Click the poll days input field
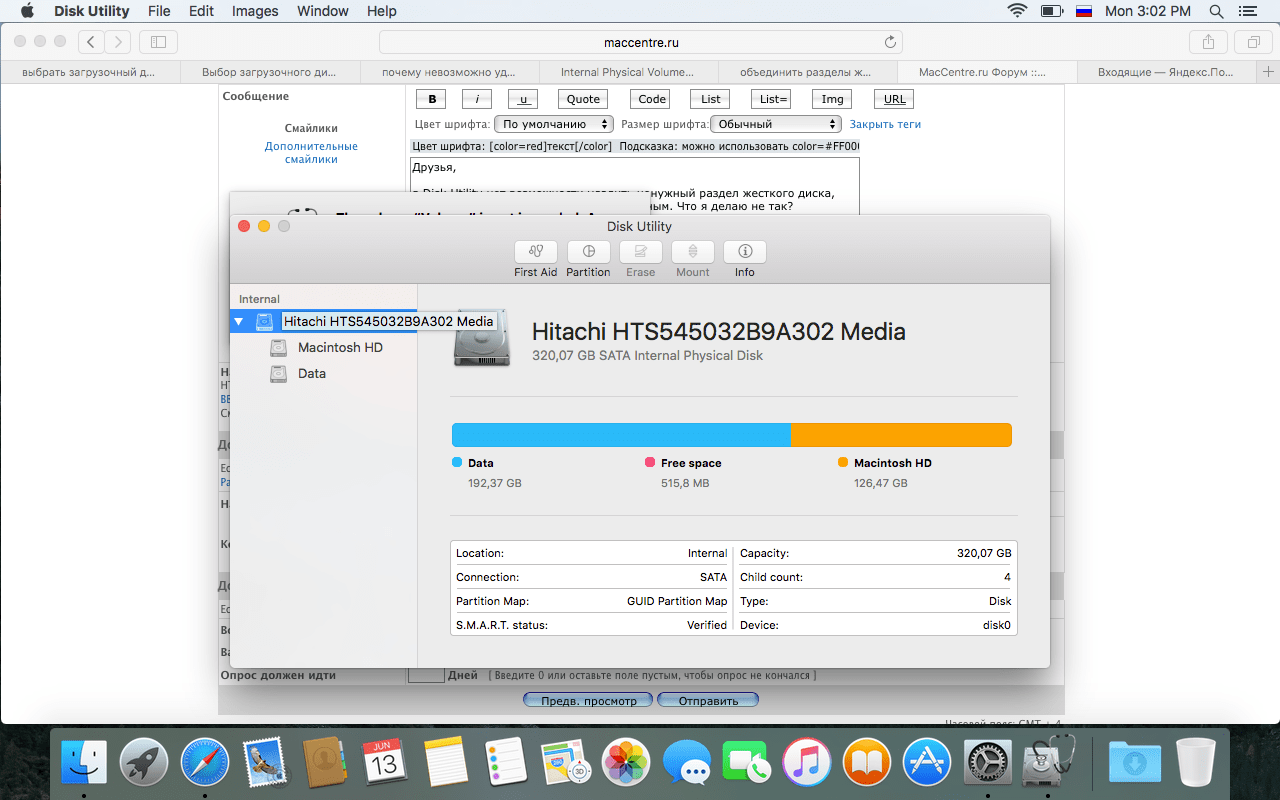The image size is (1280, 800). coord(426,675)
